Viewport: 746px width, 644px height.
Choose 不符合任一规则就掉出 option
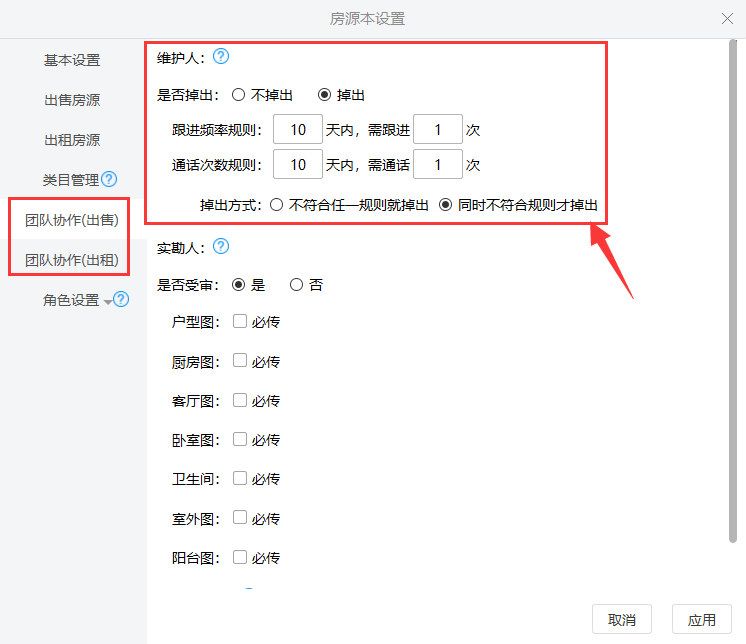point(276,205)
